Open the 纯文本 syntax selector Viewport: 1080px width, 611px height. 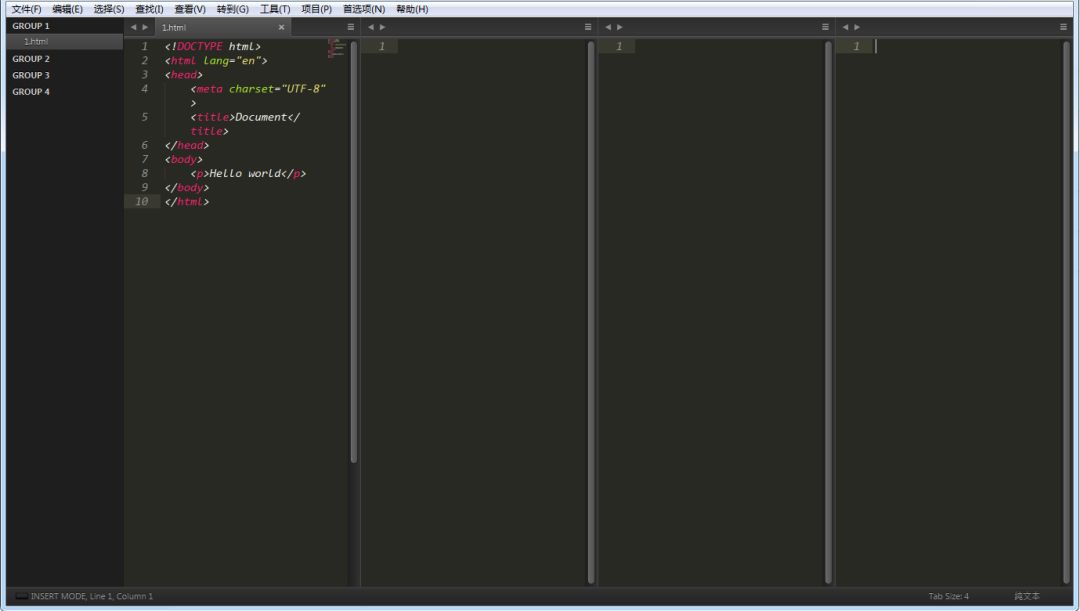[1027, 597]
